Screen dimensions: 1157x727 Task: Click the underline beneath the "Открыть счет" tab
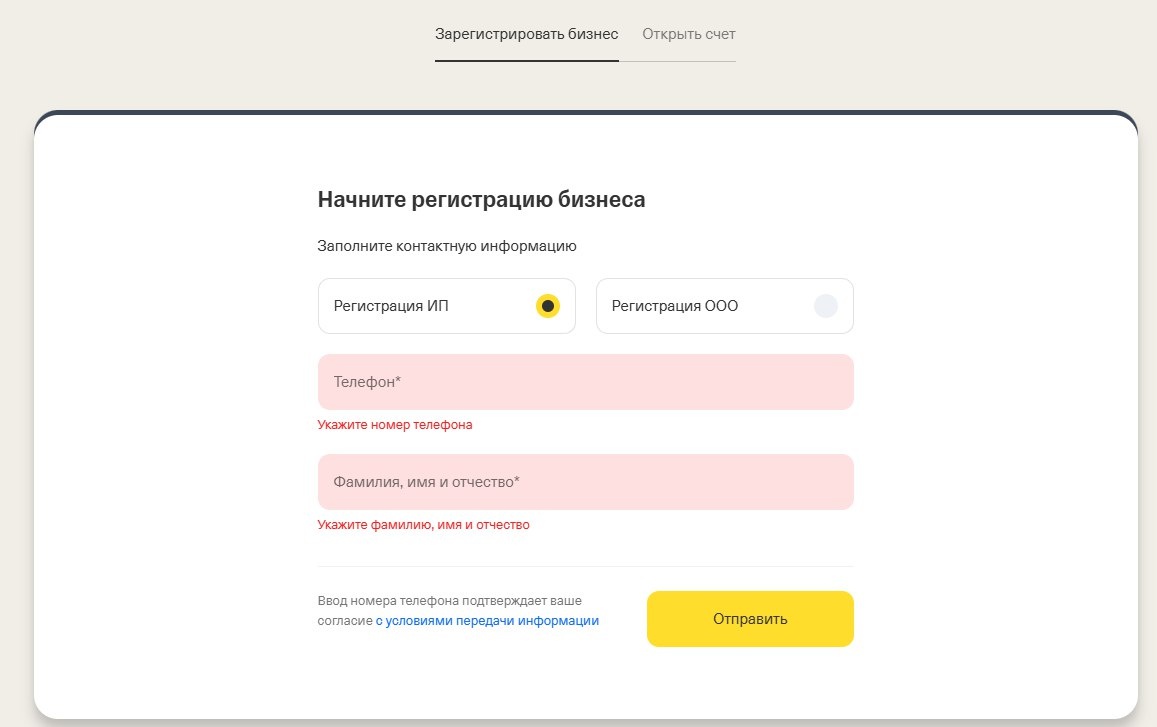[688, 61]
